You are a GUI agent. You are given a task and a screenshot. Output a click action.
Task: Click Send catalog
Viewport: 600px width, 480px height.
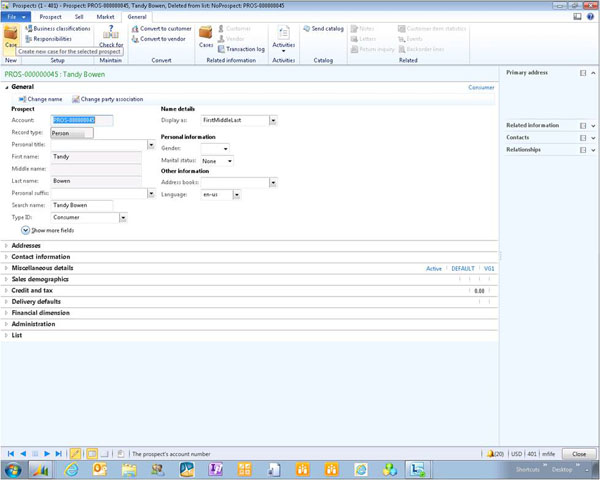327,28
